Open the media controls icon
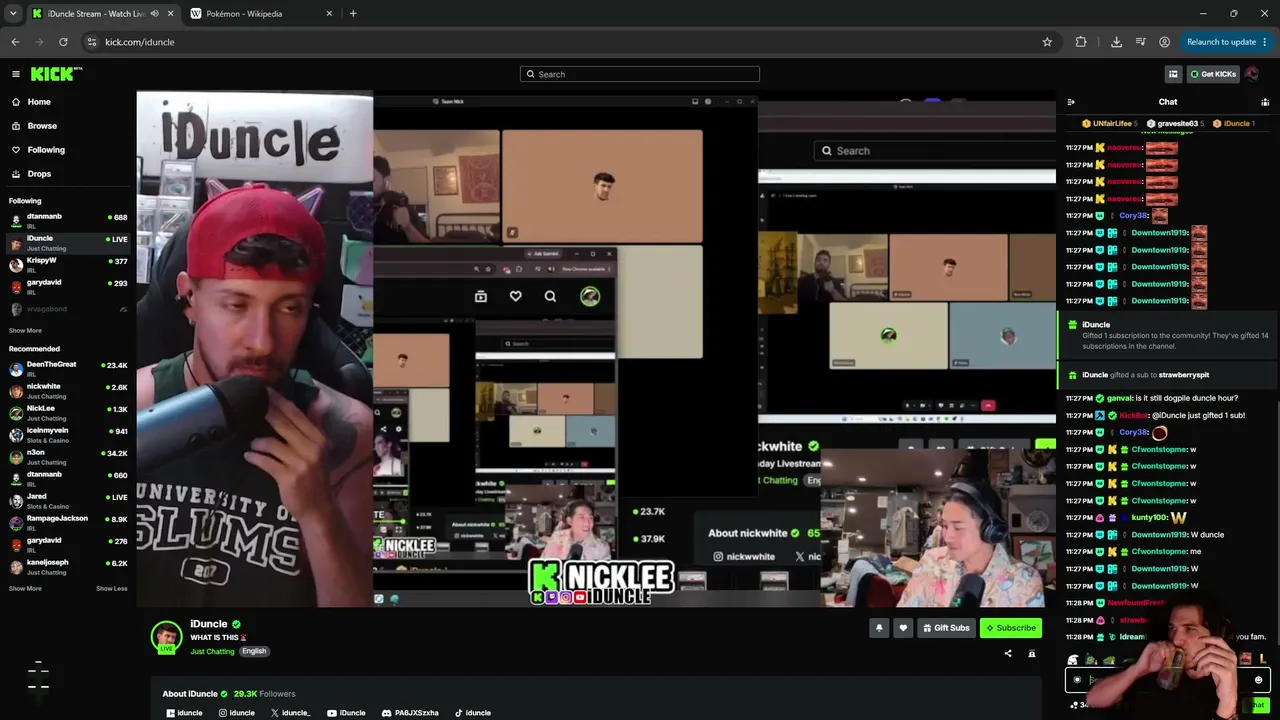Viewport: 1280px width, 720px height. [1140, 42]
